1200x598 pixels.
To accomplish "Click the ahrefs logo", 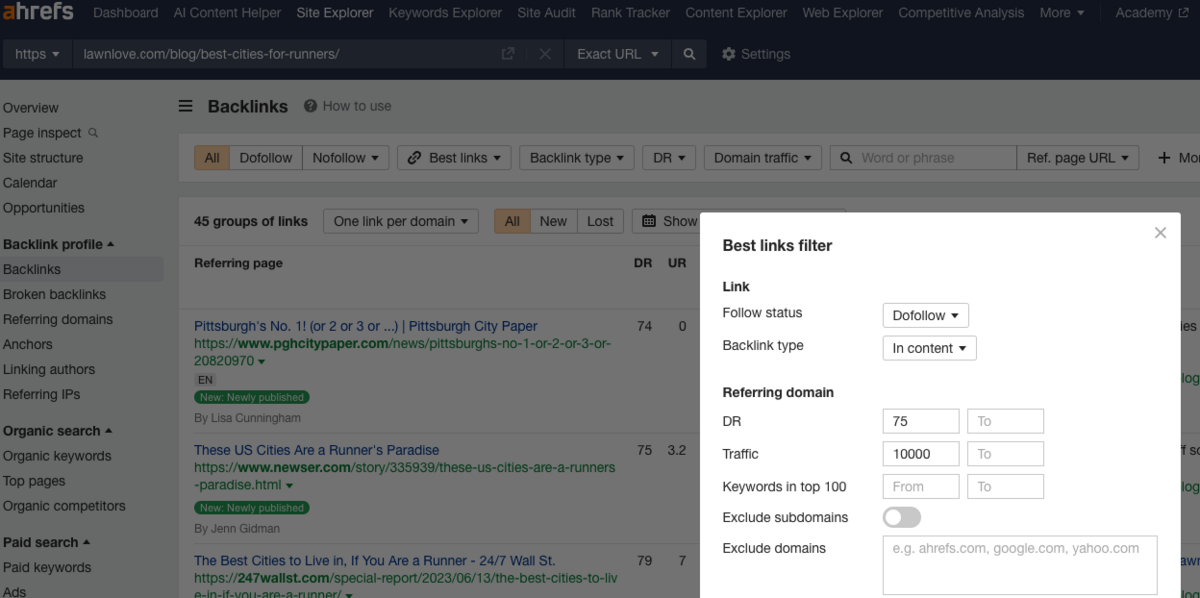I will coord(37,12).
